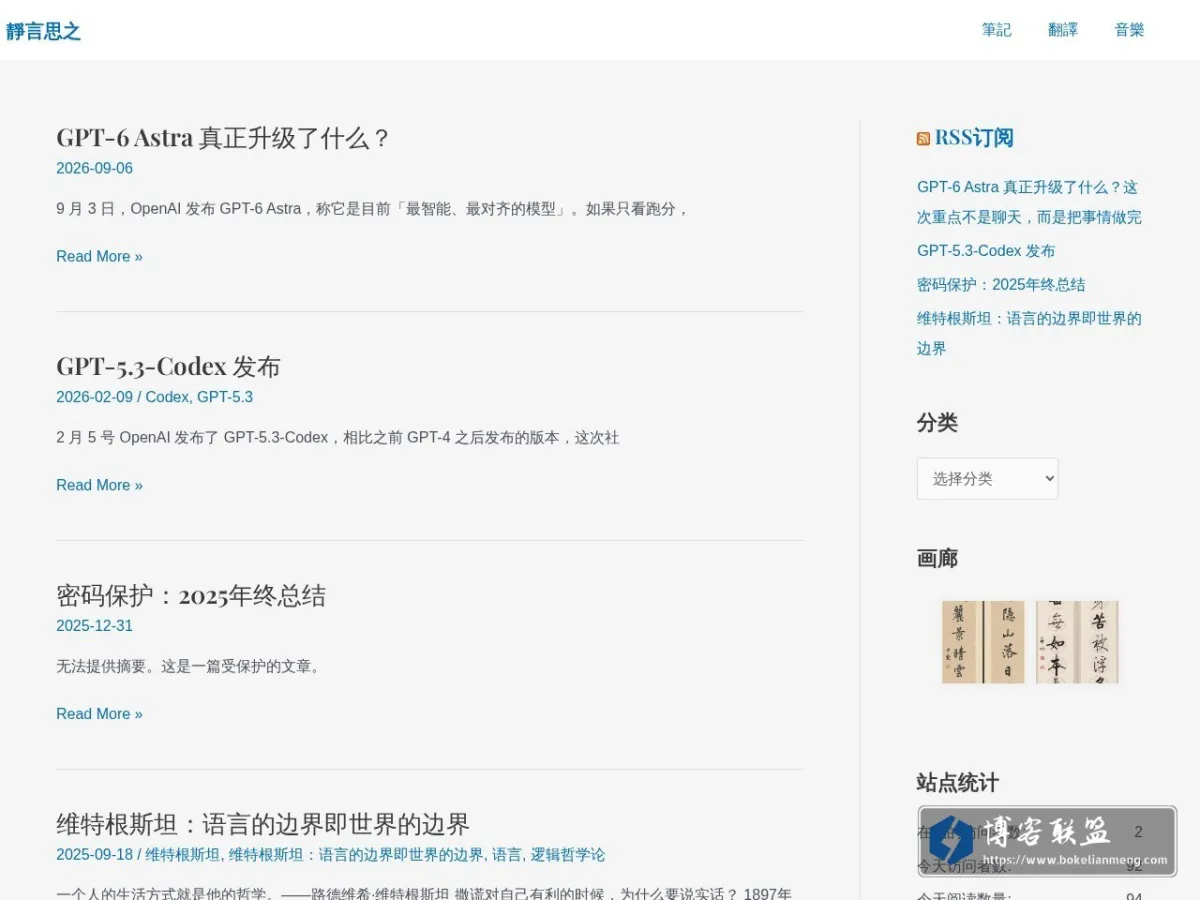Open sidebar RSS item GPT-6 Astra 真正升级了什么
The height and width of the screenshot is (900, 1200).
pos(1029,202)
